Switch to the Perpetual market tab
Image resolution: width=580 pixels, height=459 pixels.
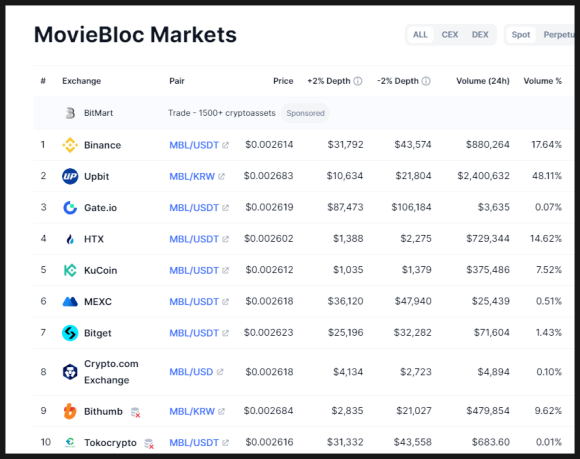pos(559,35)
